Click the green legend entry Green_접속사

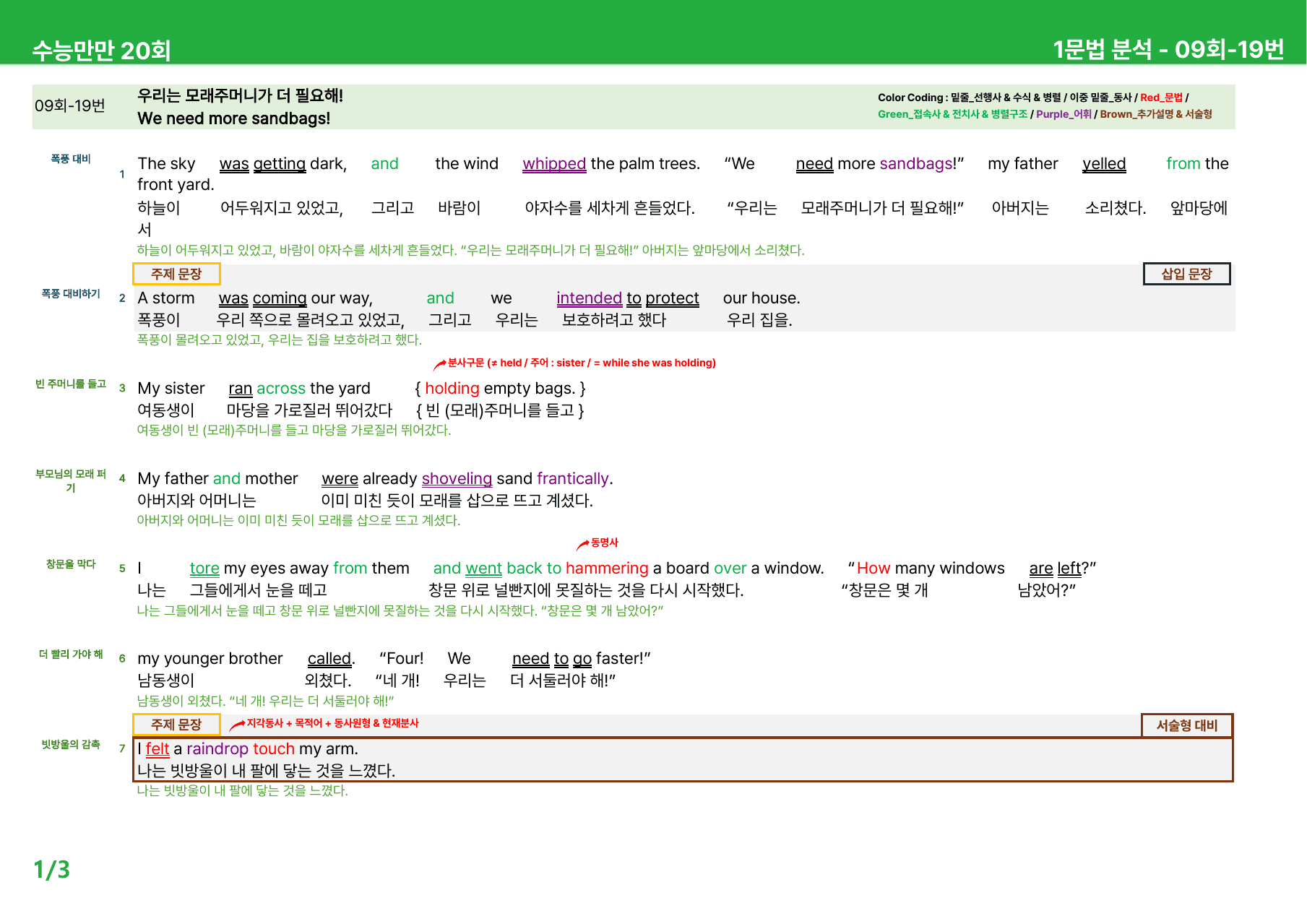click(910, 114)
